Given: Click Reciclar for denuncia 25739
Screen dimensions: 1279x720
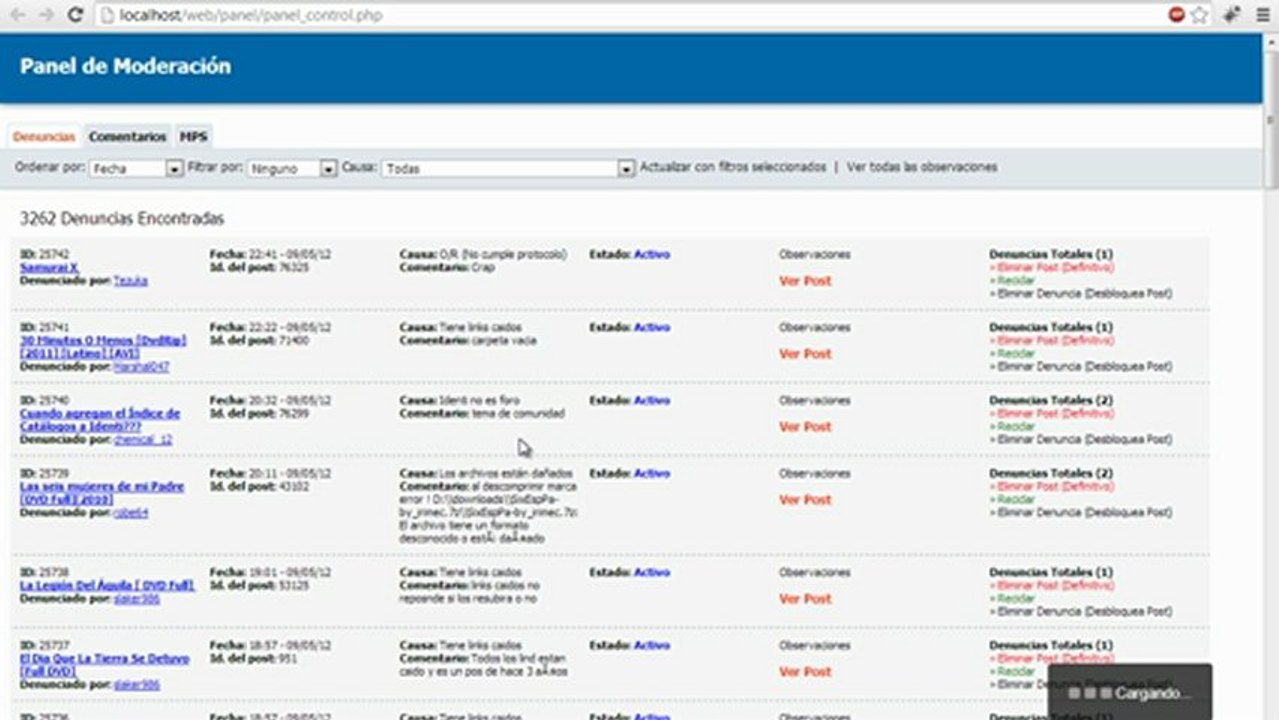Looking at the screenshot, I should (x=1015, y=500).
